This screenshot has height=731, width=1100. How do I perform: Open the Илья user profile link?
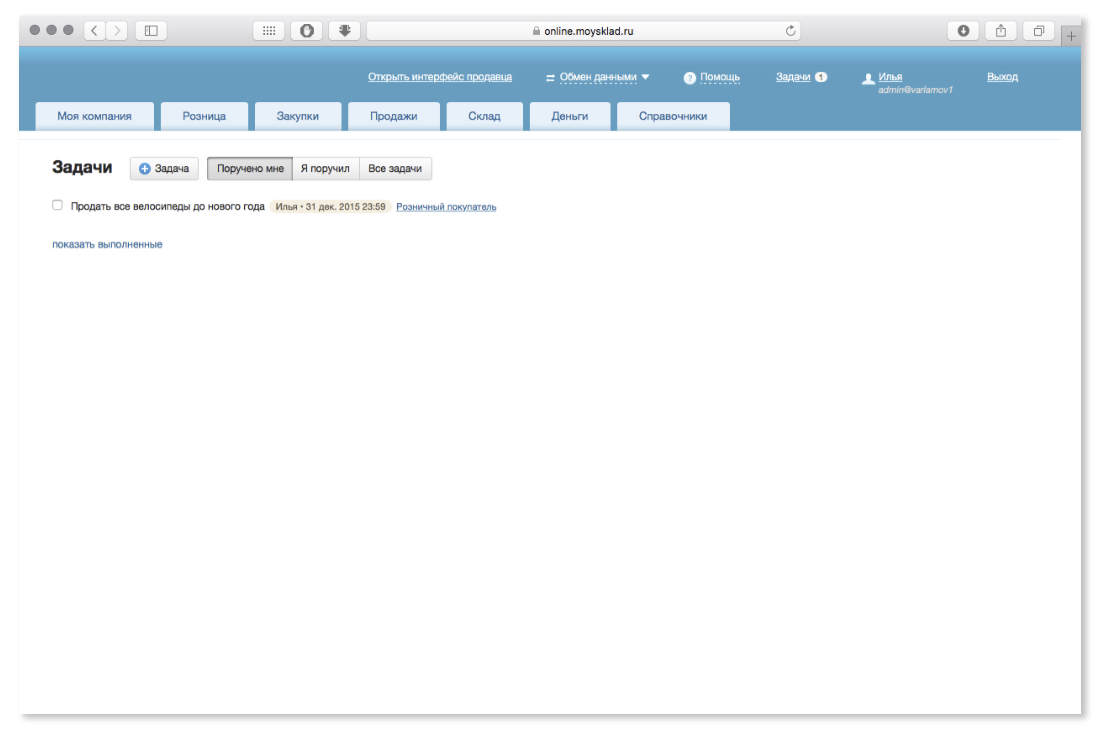click(x=890, y=76)
